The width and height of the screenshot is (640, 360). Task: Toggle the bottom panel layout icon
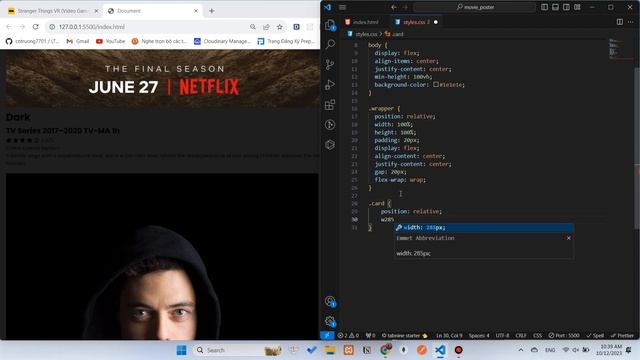coord(556,7)
